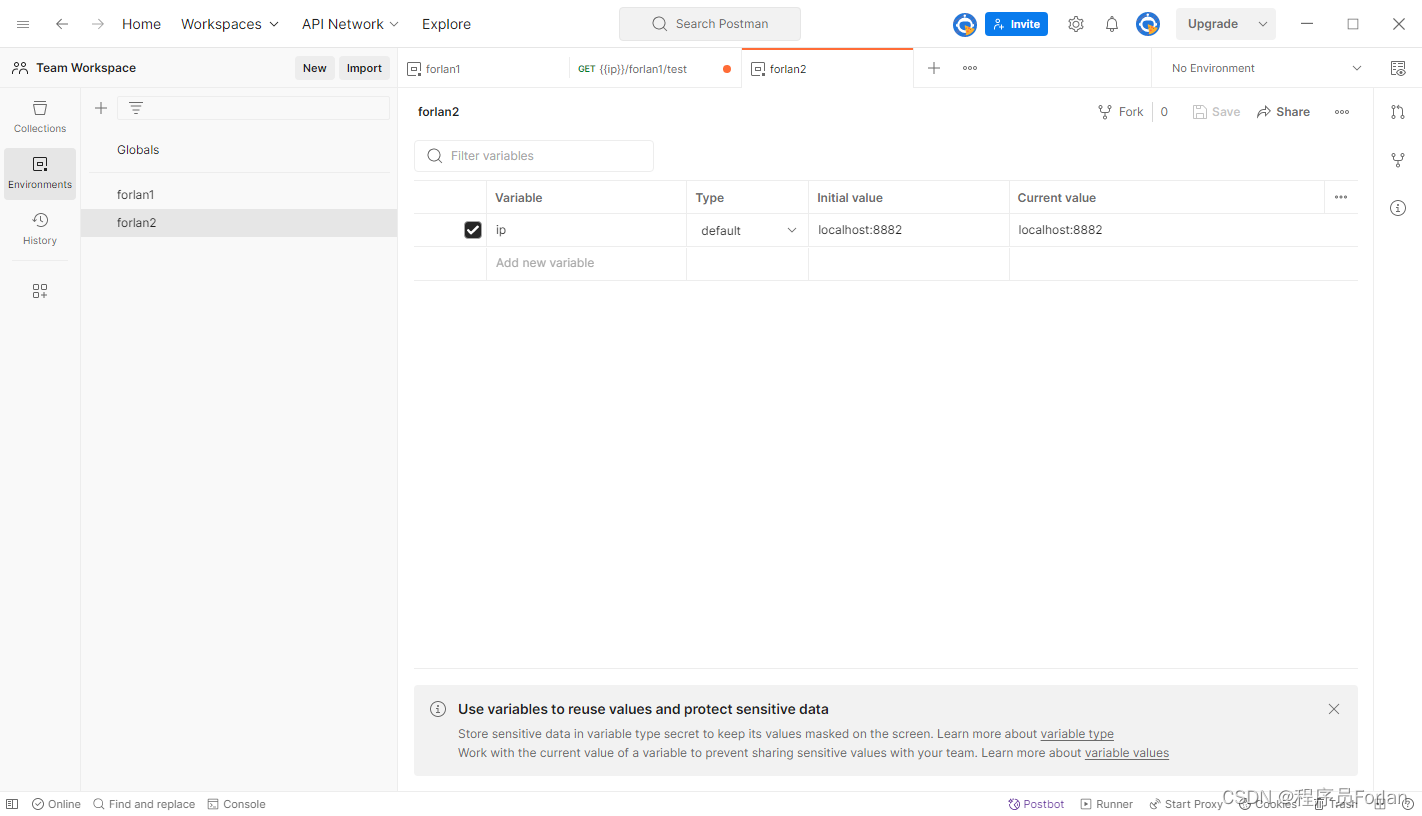Click the Invite button
The width and height of the screenshot is (1422, 816).
1016,24
